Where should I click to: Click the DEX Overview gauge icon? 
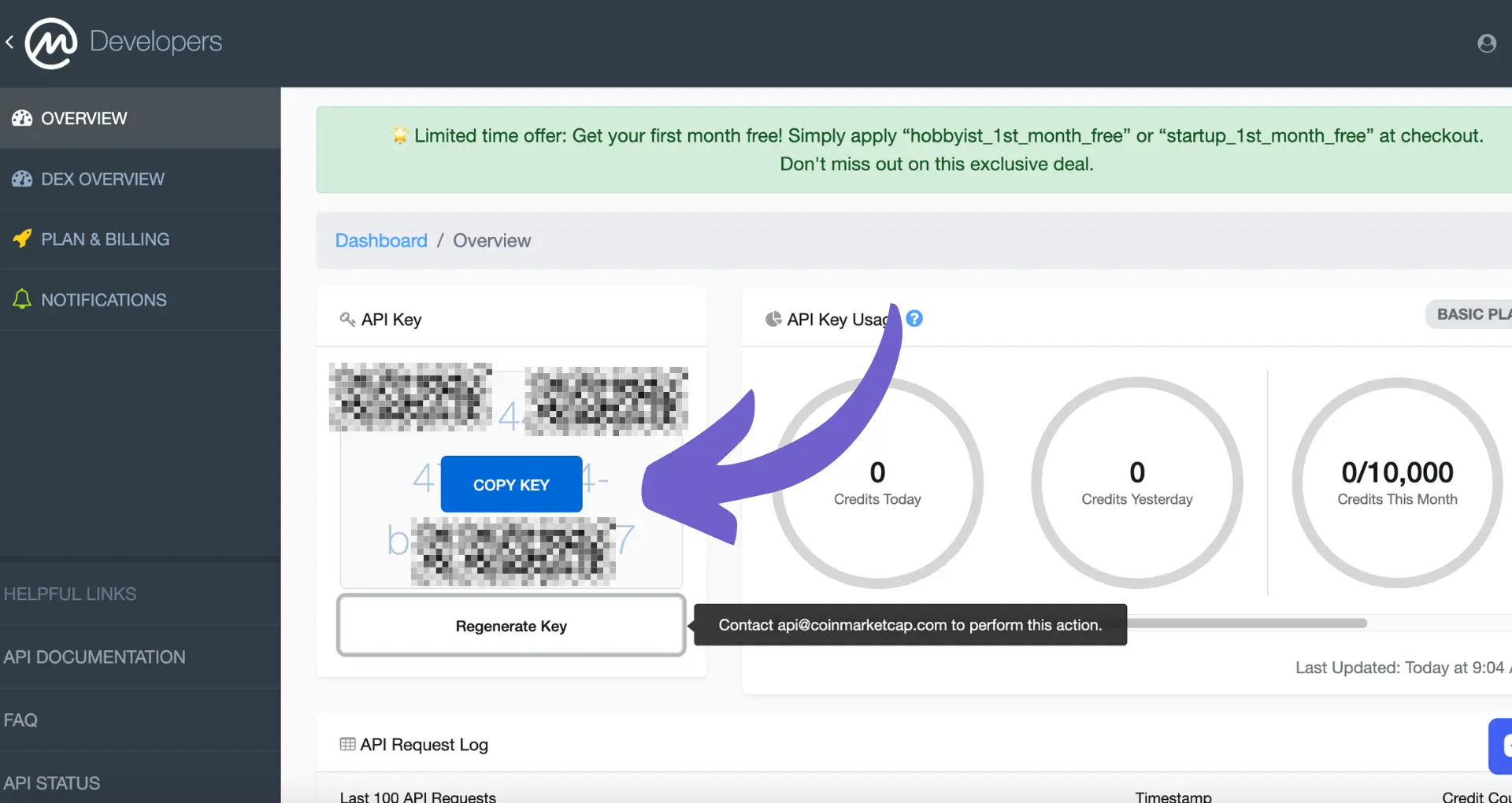(22, 179)
